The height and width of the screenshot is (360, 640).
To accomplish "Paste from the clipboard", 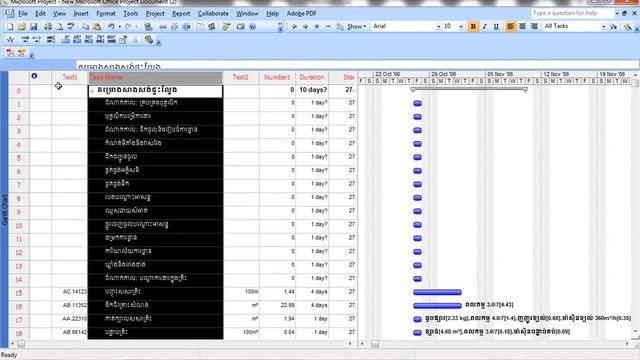I will pyautogui.click(x=97, y=27).
